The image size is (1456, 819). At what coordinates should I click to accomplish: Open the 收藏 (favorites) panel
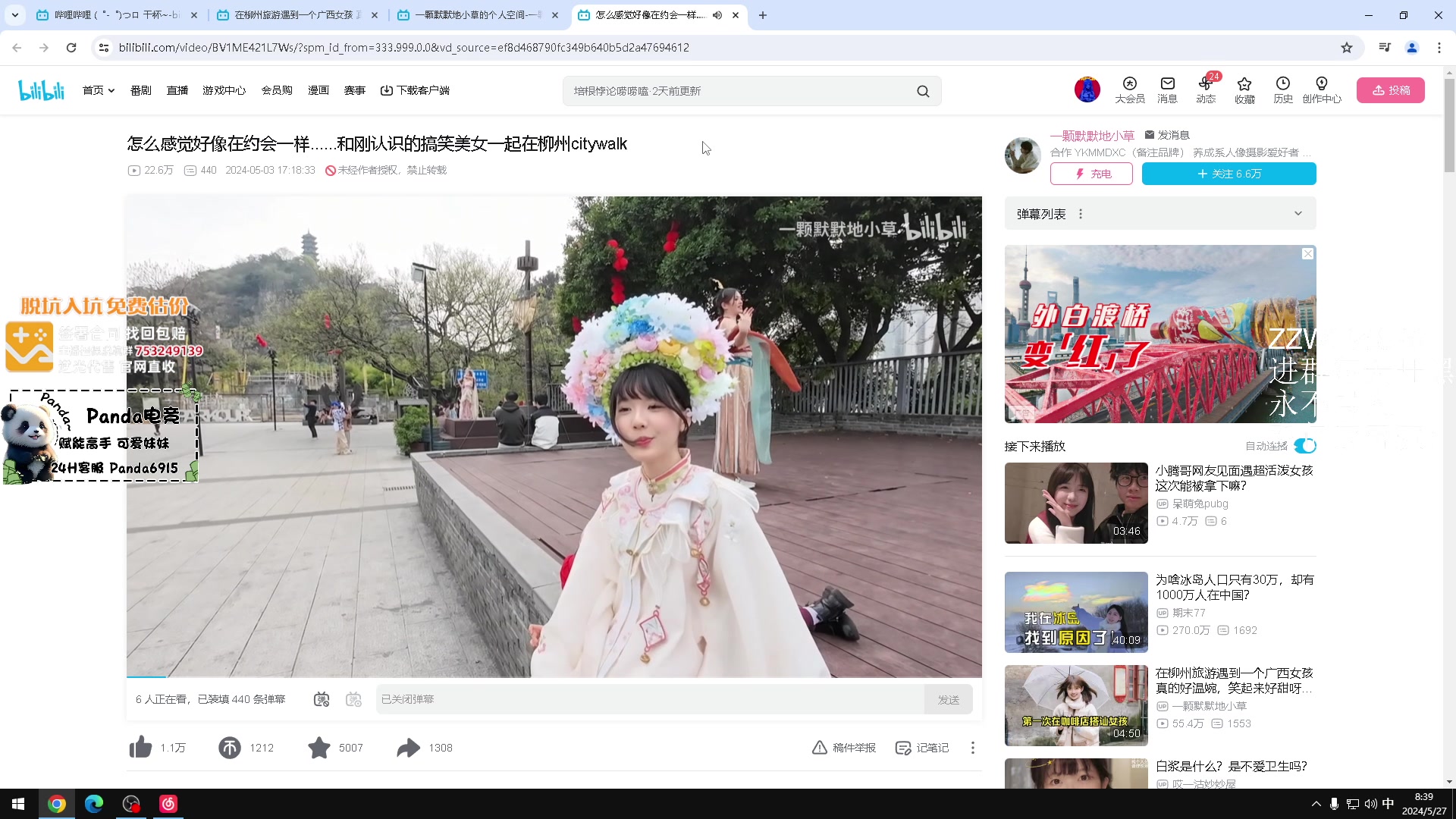(1244, 89)
